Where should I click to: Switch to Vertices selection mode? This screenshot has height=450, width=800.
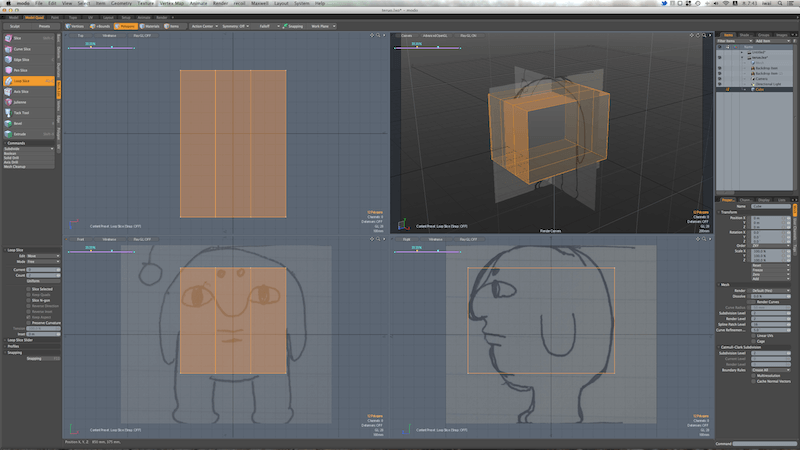75,26
